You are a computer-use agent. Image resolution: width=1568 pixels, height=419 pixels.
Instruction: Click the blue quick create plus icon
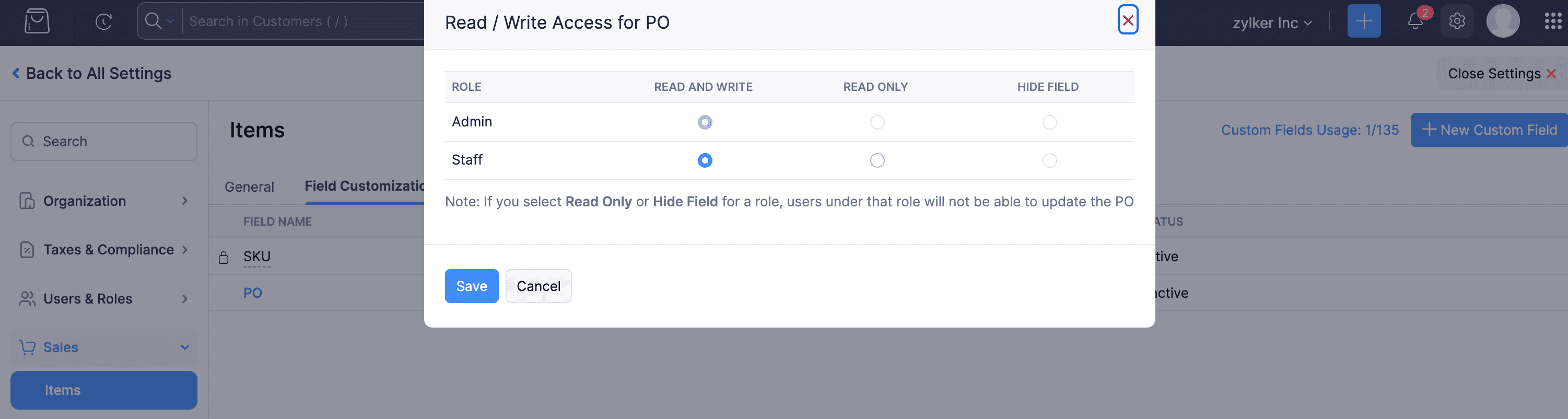click(1363, 21)
